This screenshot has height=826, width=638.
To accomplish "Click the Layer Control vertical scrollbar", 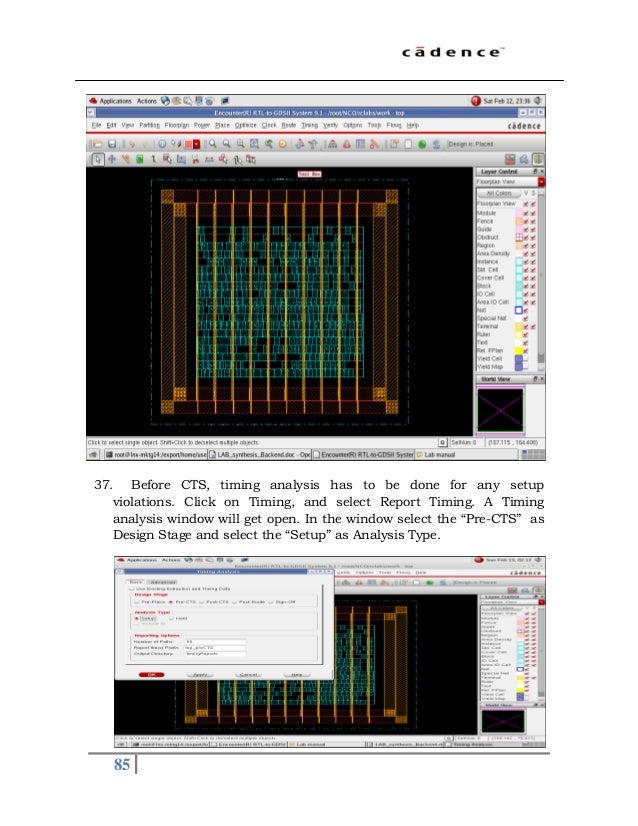I will click(x=541, y=281).
